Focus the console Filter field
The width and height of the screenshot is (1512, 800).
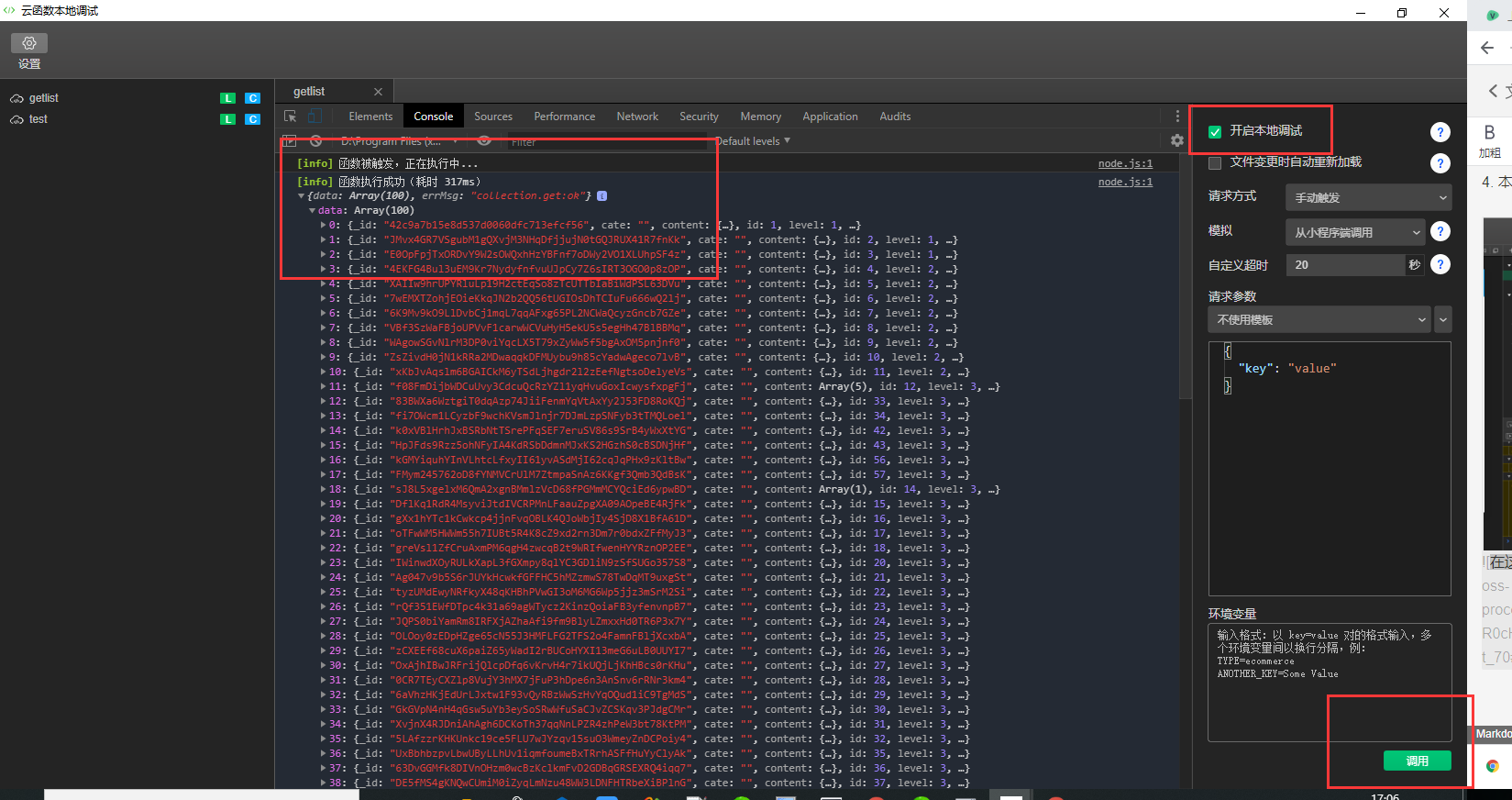607,142
